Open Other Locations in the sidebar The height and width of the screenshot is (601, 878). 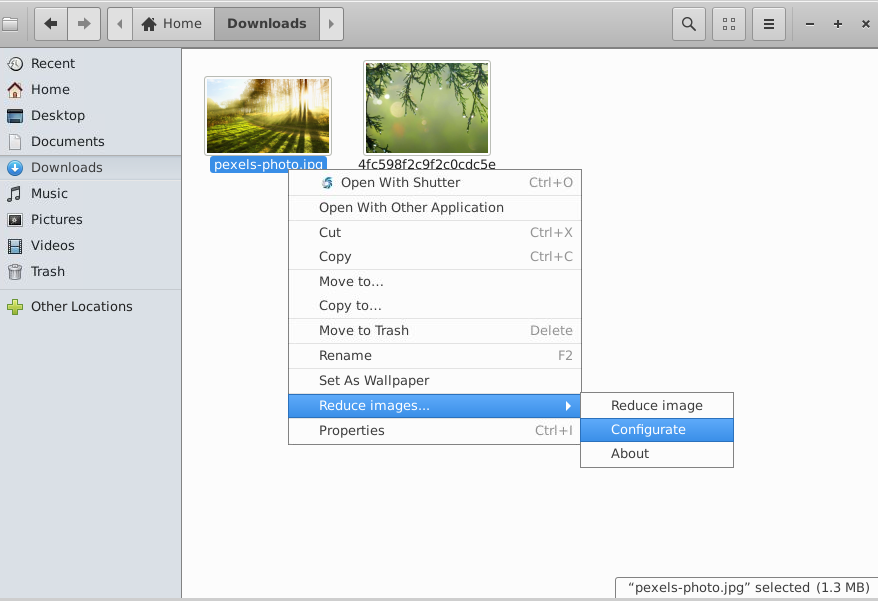click(90, 306)
